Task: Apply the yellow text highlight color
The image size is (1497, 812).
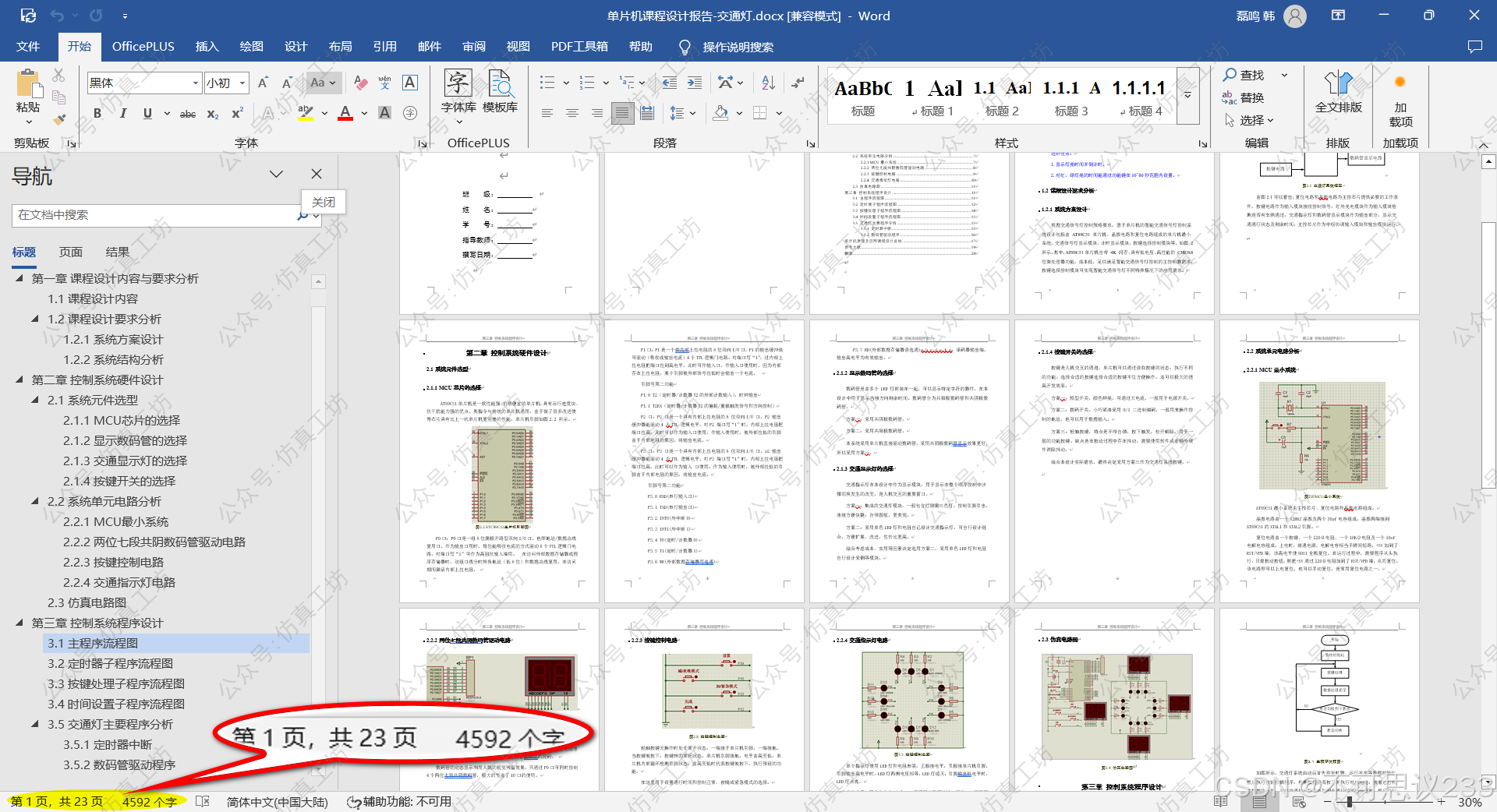Action: [x=306, y=114]
